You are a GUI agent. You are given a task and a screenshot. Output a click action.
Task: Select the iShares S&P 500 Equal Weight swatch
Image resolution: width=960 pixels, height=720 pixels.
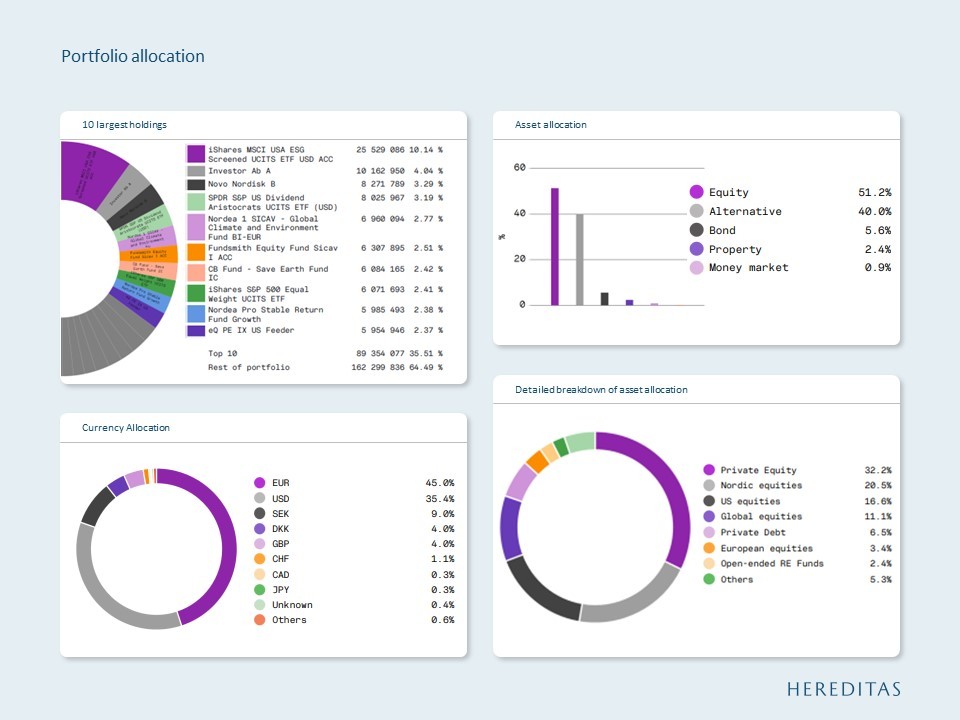pos(196,293)
